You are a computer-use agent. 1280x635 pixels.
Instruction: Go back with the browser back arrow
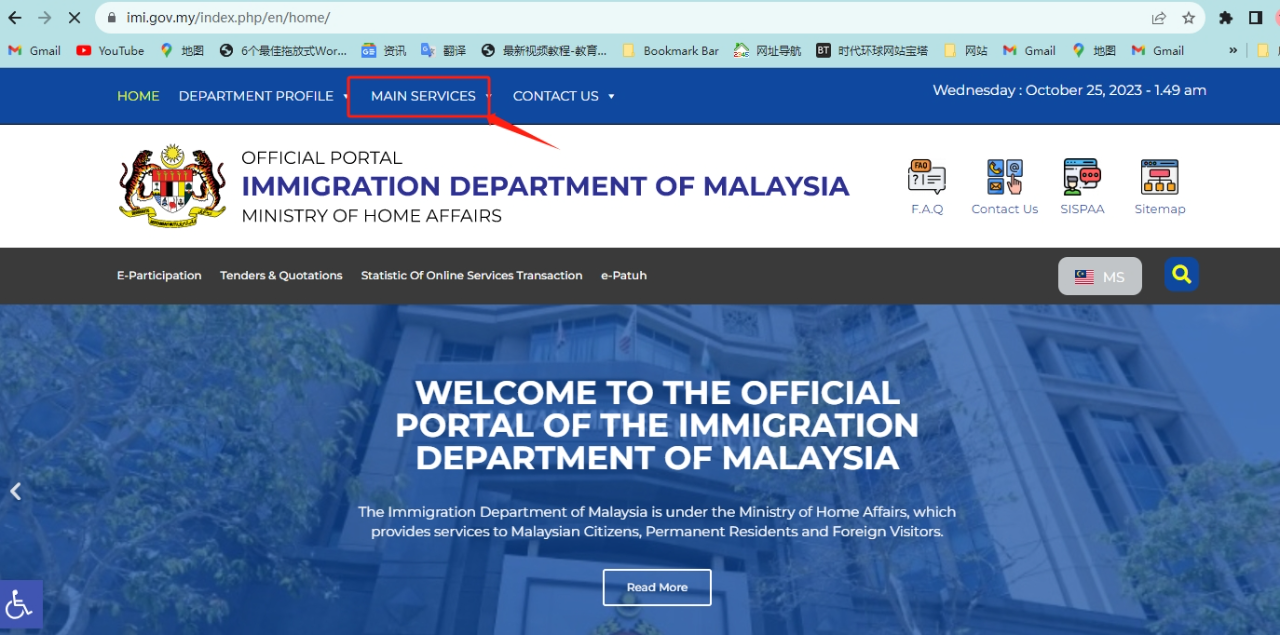pos(15,18)
